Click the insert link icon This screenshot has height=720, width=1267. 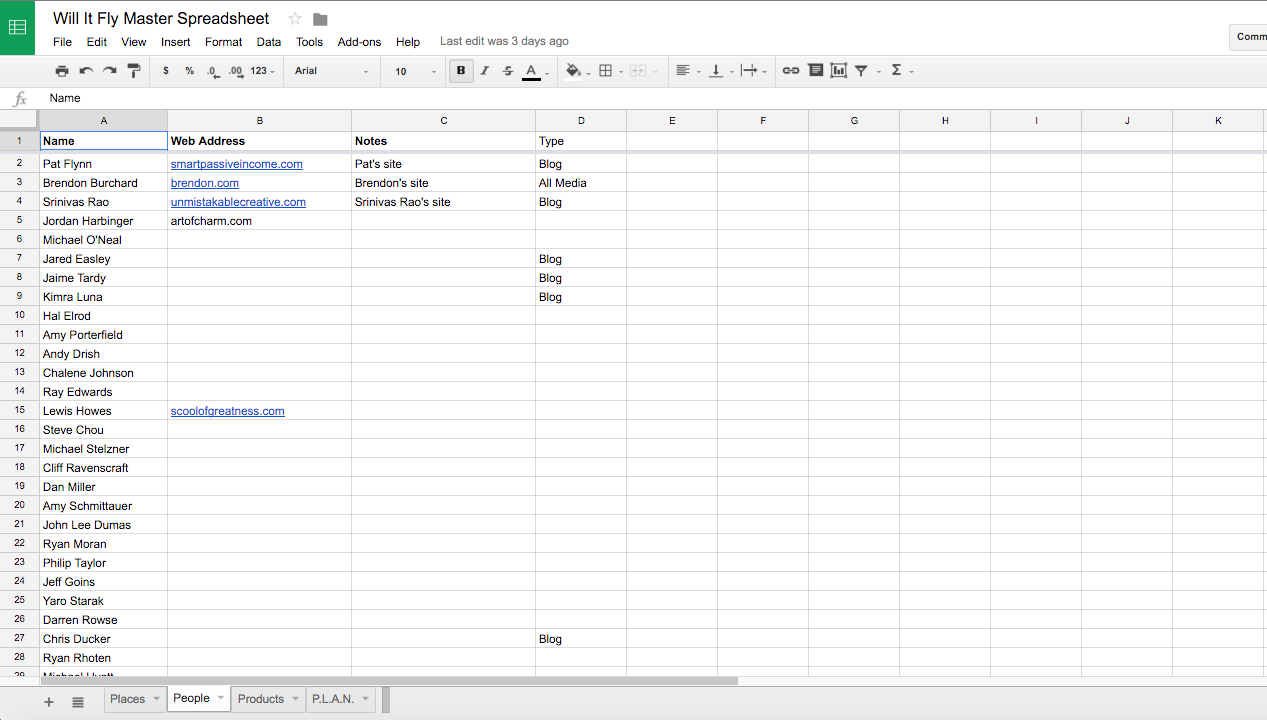click(791, 71)
